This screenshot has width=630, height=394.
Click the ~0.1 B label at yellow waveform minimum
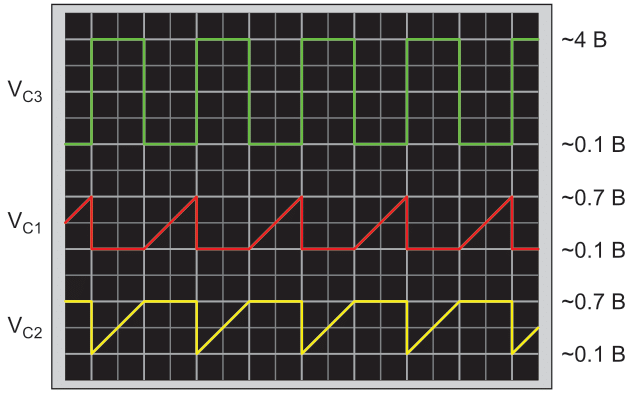[593, 354]
